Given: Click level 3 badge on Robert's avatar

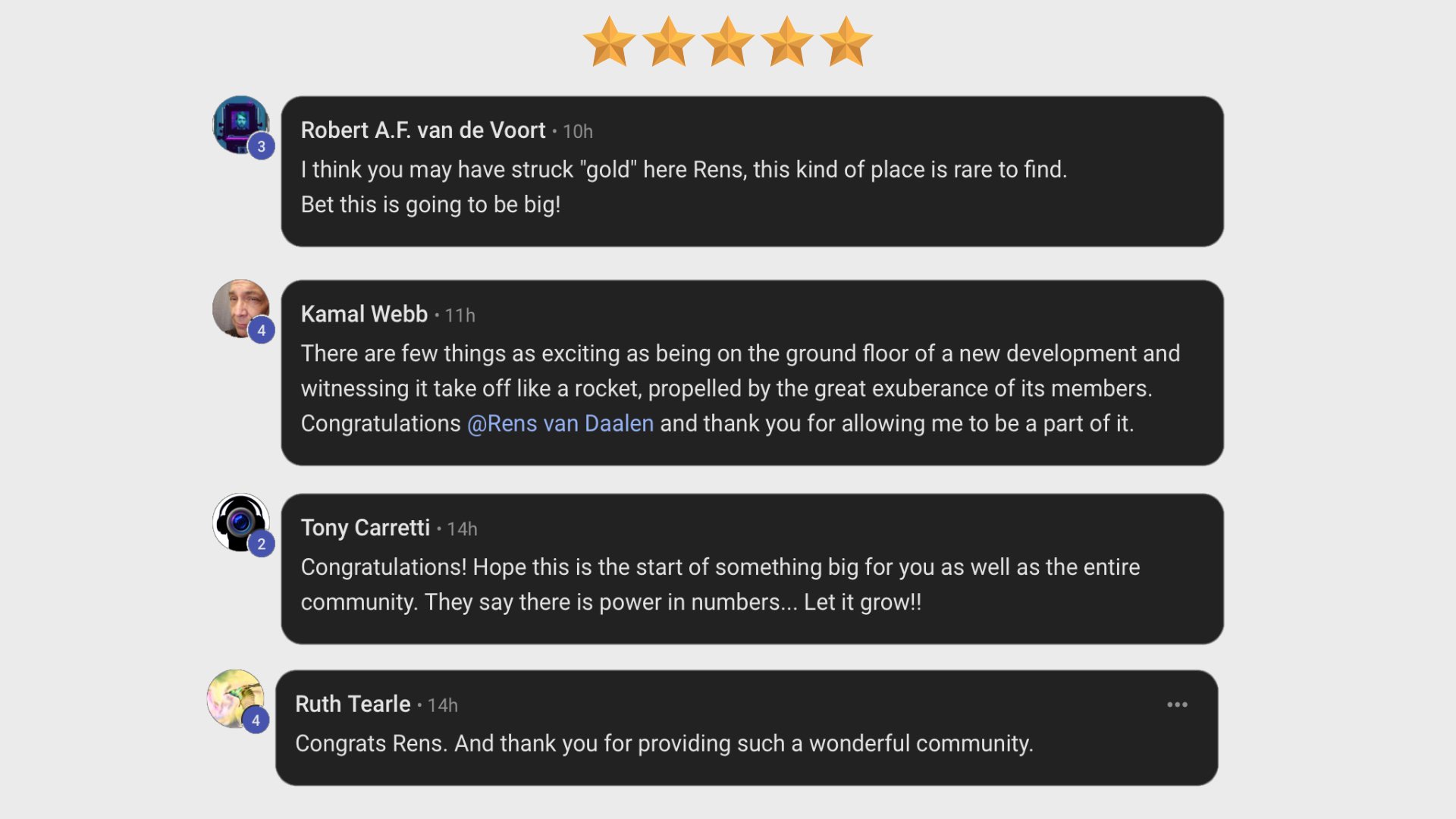Looking at the screenshot, I should 261,146.
